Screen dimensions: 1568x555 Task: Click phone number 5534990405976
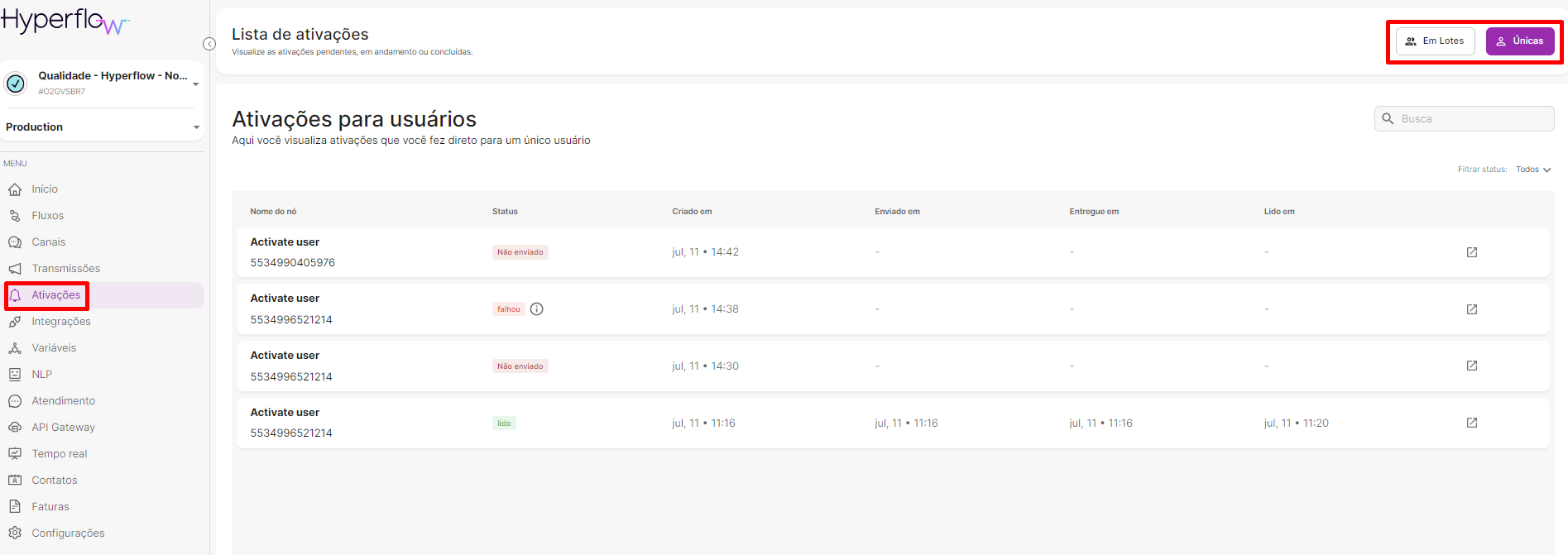(293, 263)
